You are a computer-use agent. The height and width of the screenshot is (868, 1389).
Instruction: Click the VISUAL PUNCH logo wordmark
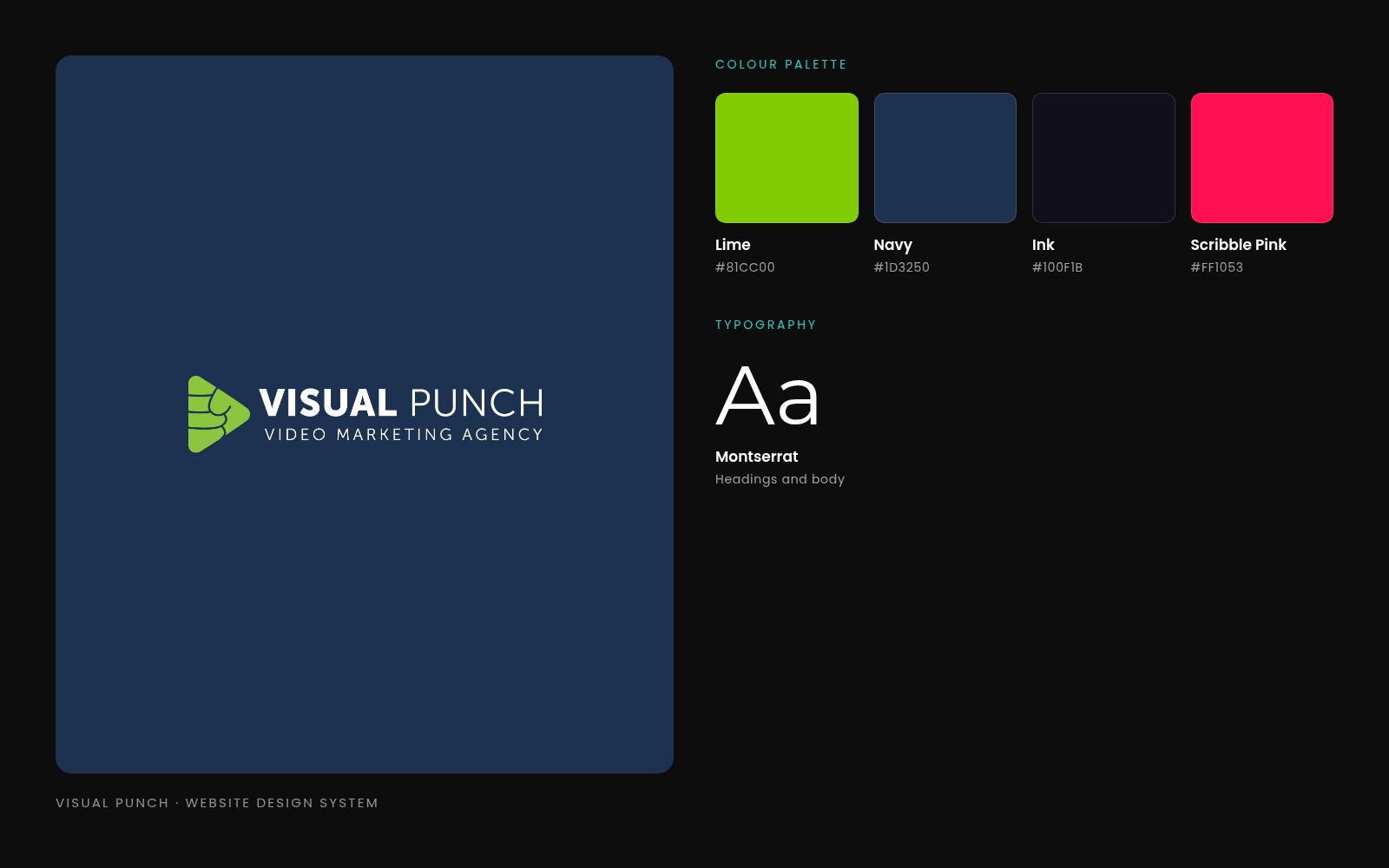pos(401,403)
